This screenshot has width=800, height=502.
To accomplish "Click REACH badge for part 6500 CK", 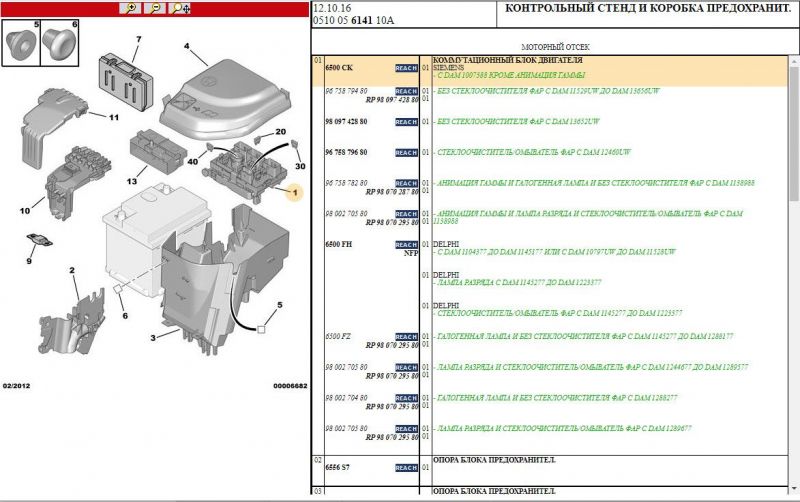I will pos(406,68).
